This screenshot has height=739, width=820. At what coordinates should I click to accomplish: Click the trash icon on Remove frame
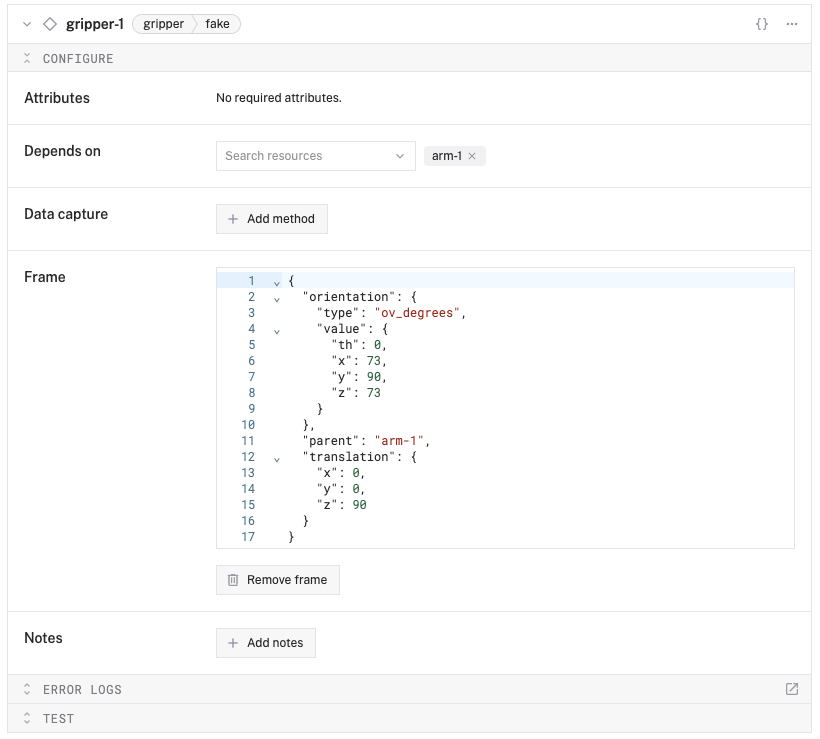click(233, 580)
